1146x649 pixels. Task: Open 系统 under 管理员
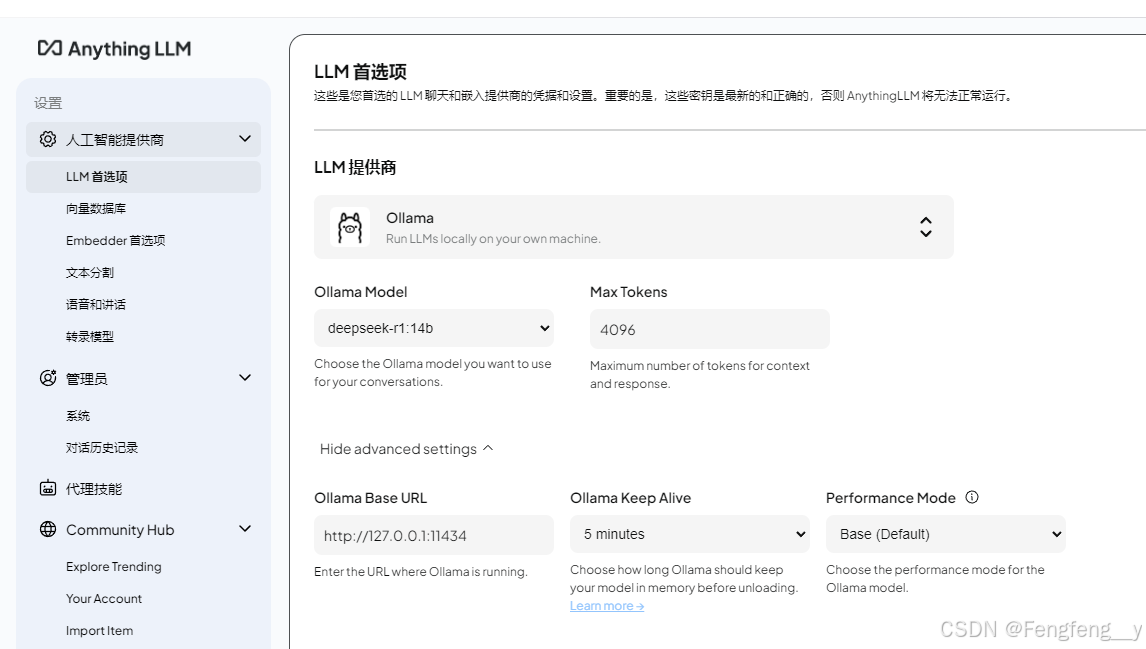pos(77,416)
